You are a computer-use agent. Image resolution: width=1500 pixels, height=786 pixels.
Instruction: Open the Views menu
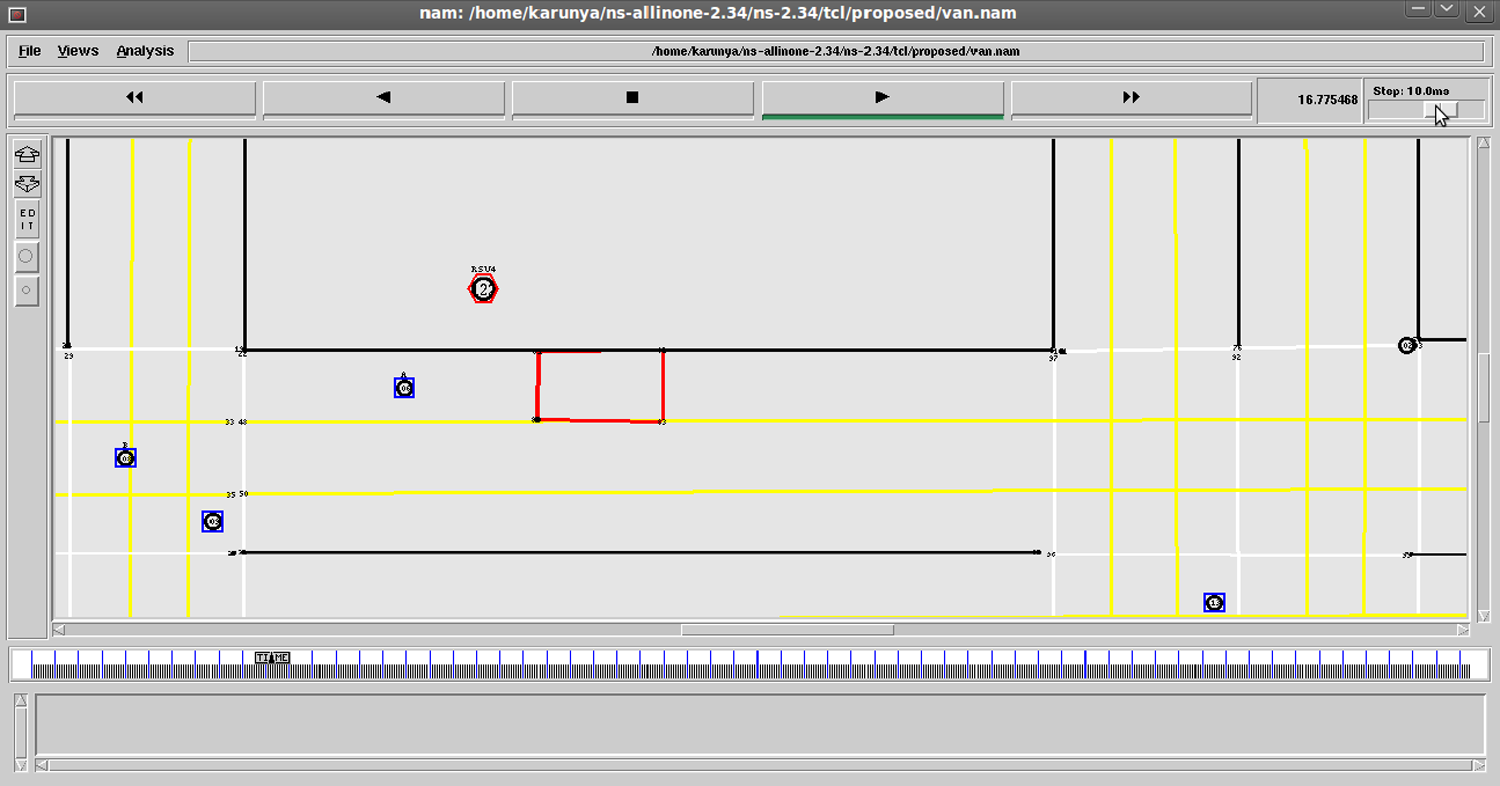tap(78, 51)
